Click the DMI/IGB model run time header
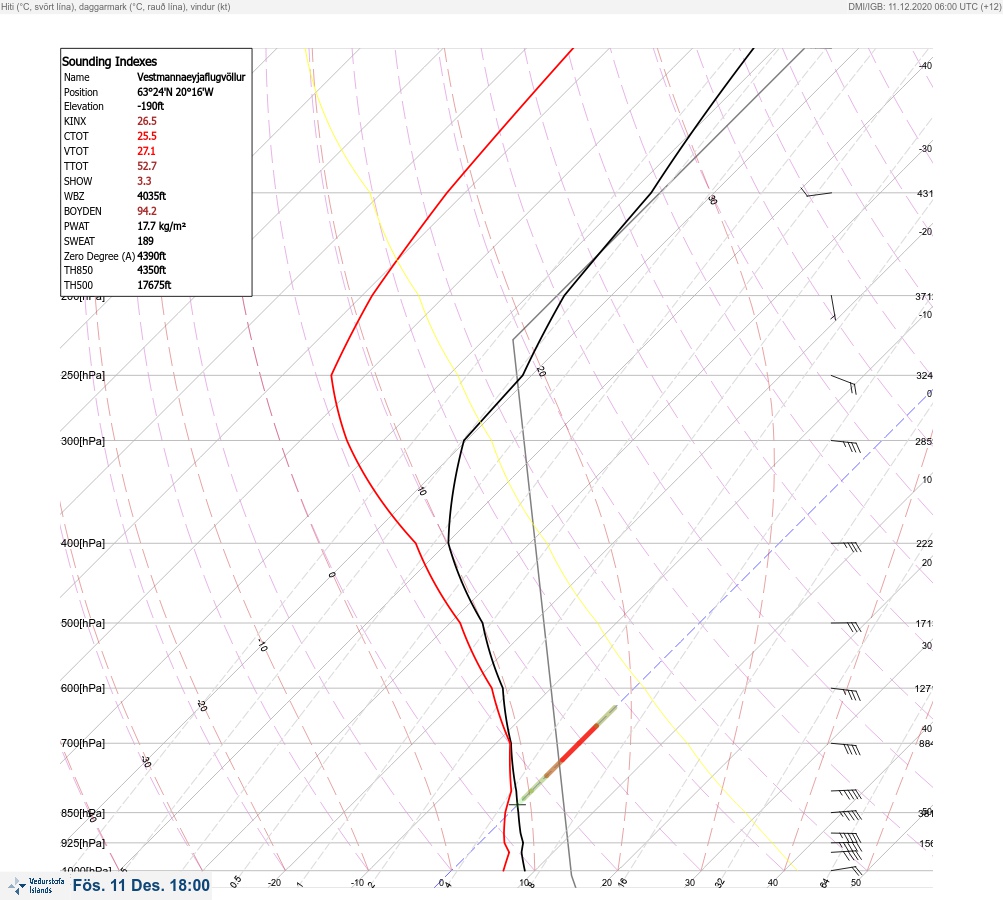This screenshot has height=900, width=1003. [x=924, y=6]
